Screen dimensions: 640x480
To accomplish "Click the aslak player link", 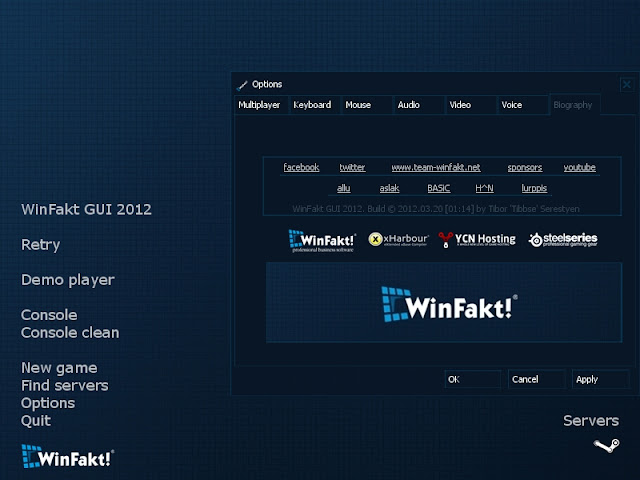I will point(389,188).
